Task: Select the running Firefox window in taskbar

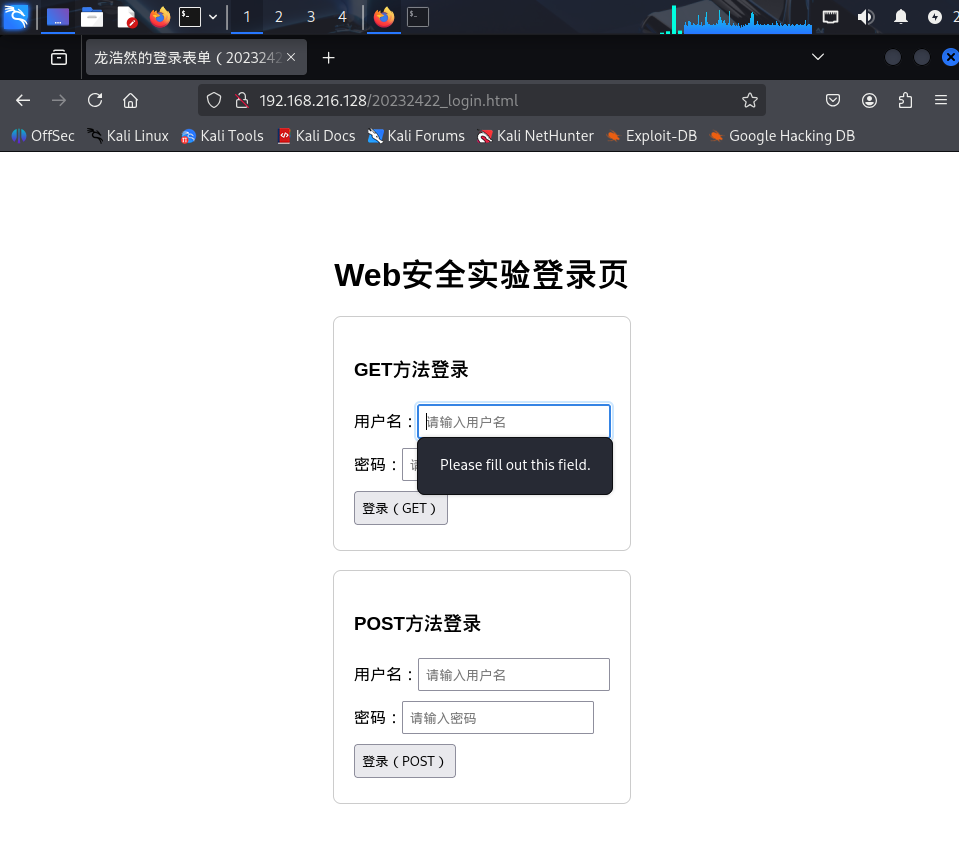Action: pos(384,17)
